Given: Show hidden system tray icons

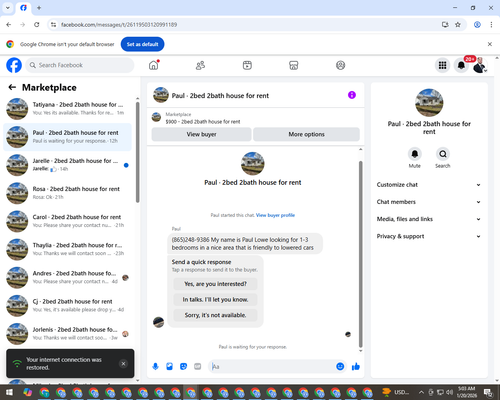Looking at the screenshot, I should click(421, 392).
